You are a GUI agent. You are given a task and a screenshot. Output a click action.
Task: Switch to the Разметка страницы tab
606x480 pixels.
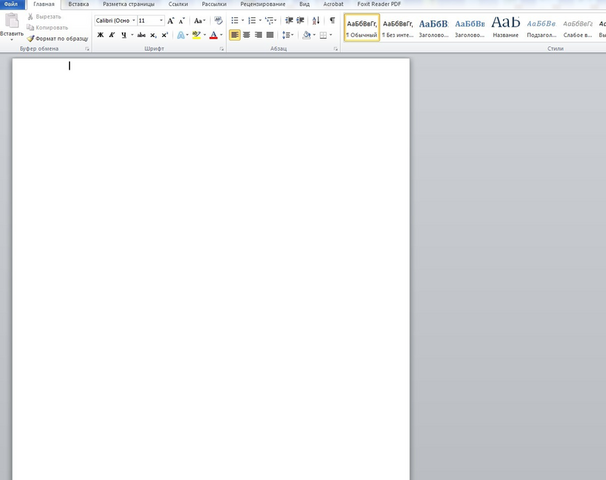click(x=128, y=4)
